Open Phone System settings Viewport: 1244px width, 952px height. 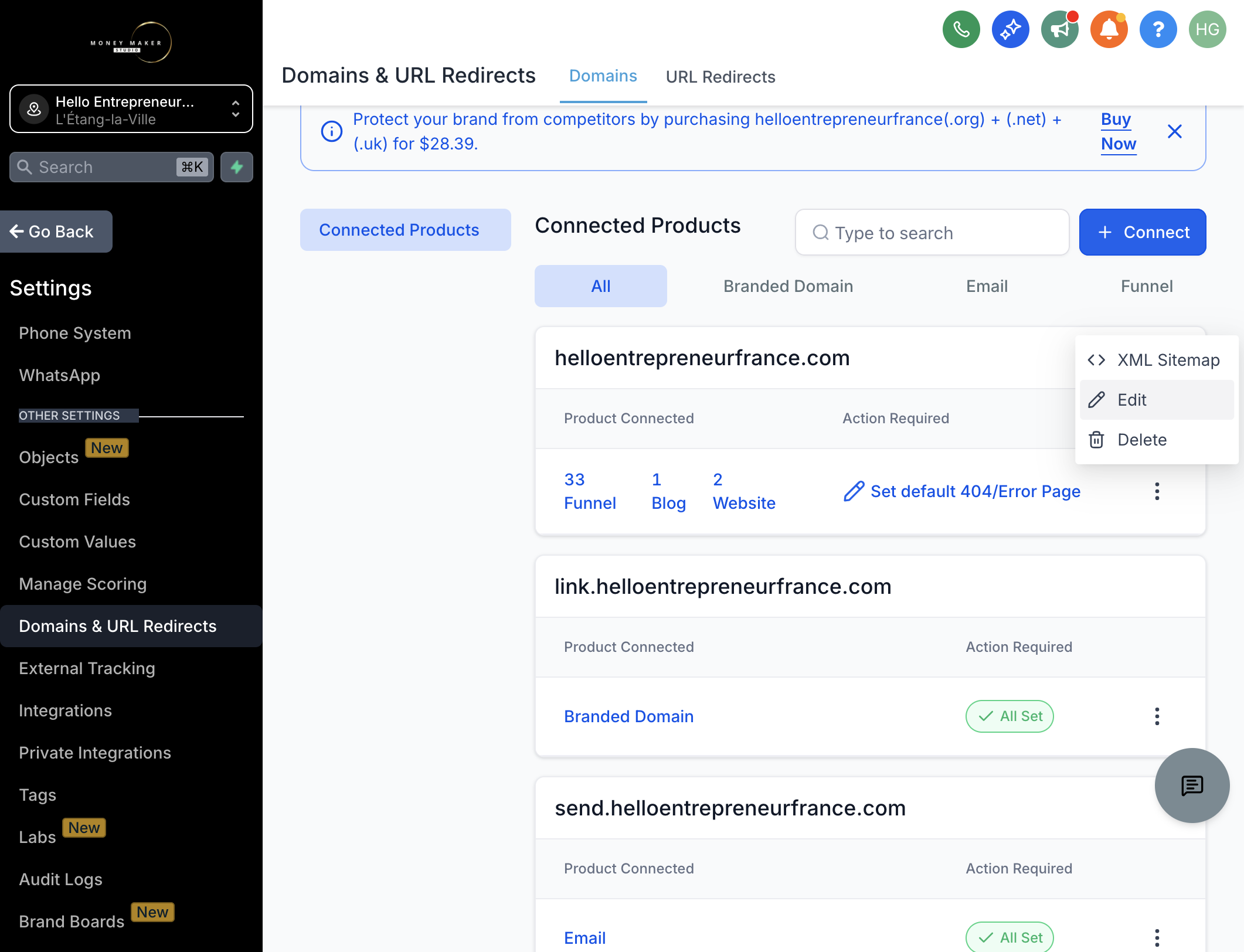click(75, 333)
